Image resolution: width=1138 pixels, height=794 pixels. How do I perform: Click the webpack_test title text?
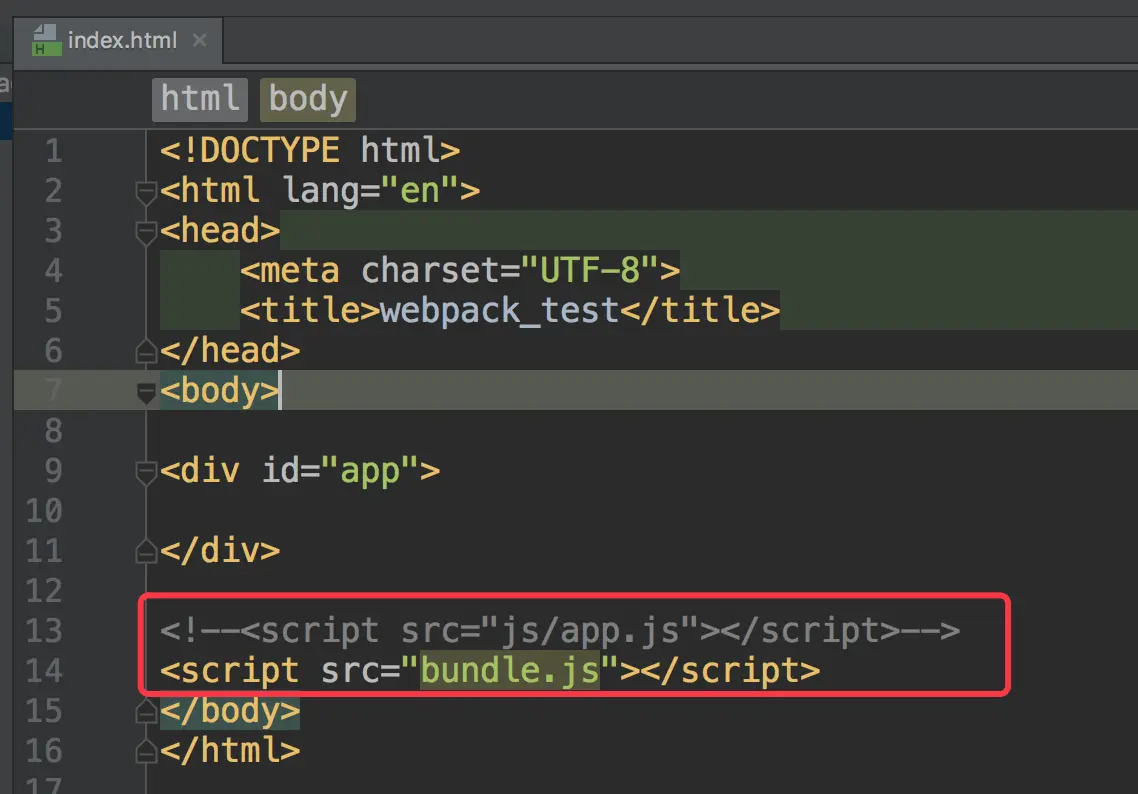(499, 311)
